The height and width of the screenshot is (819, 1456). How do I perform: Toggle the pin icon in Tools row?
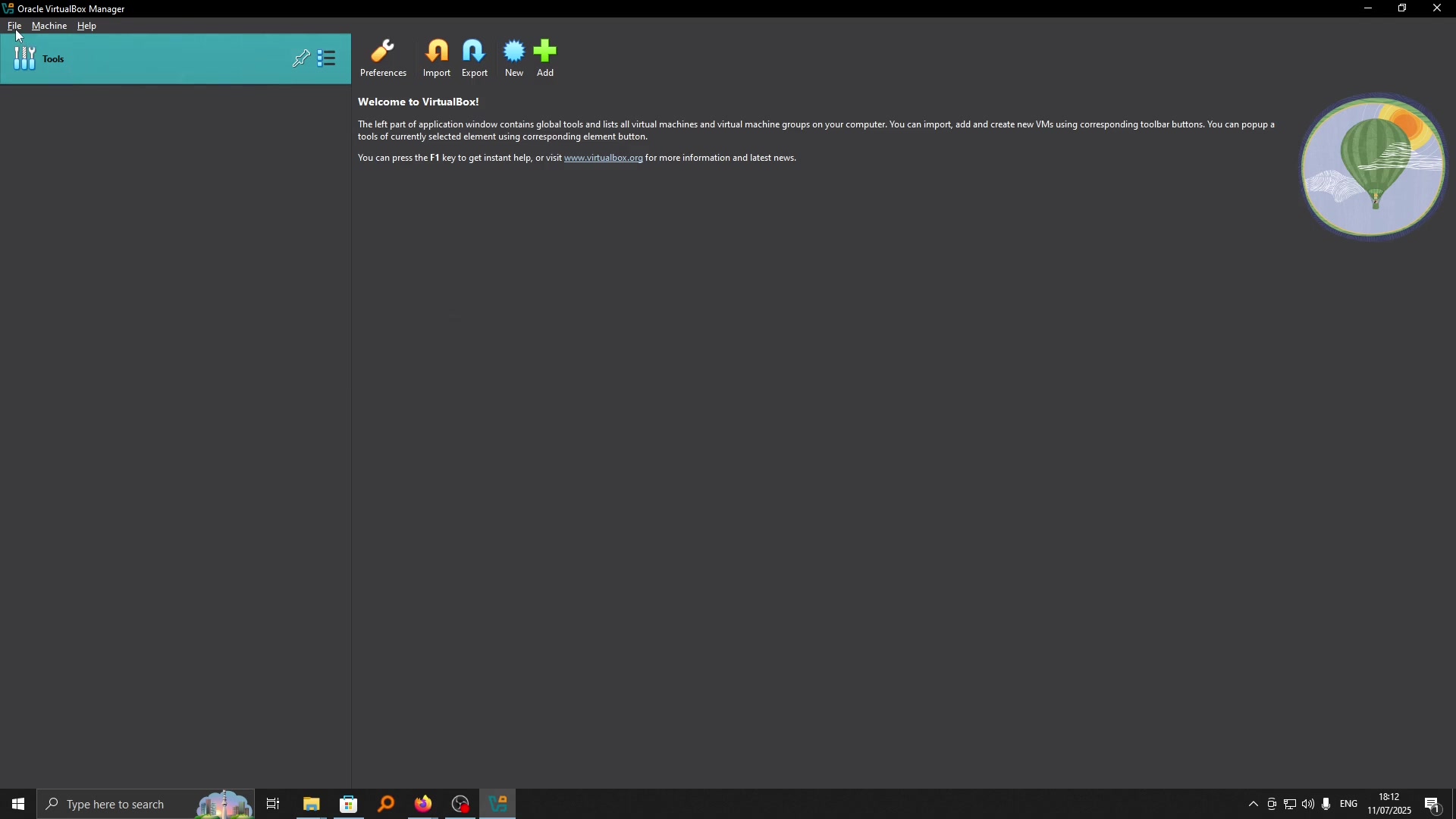click(301, 59)
